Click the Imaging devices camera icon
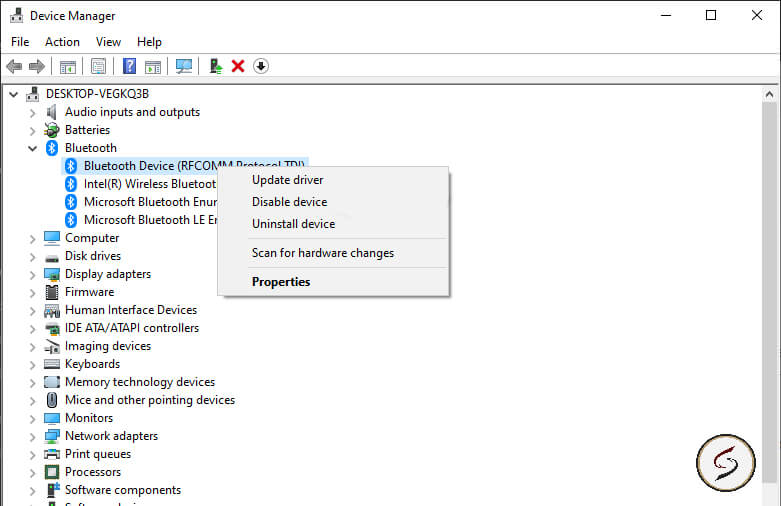The image size is (781, 506). 52,346
